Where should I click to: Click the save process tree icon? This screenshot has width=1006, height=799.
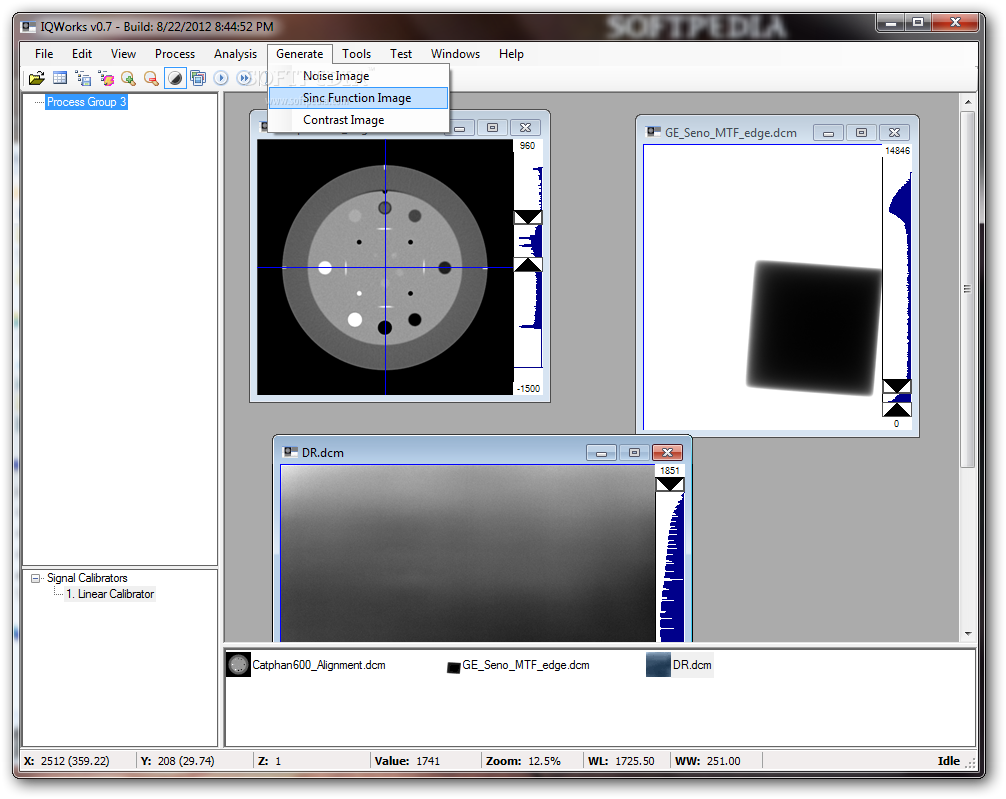pos(83,78)
